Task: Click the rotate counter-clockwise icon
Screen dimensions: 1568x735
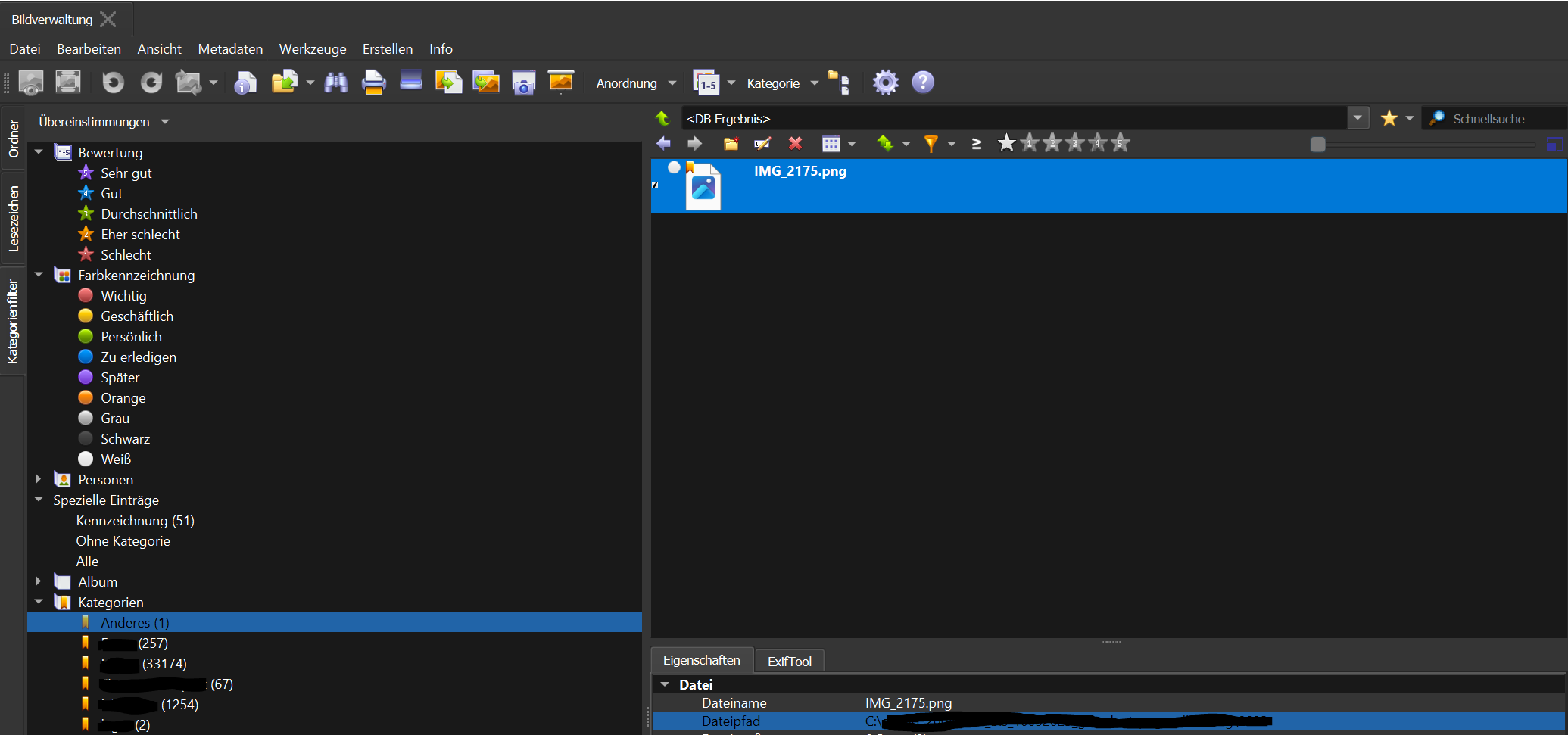Action: pos(114,83)
